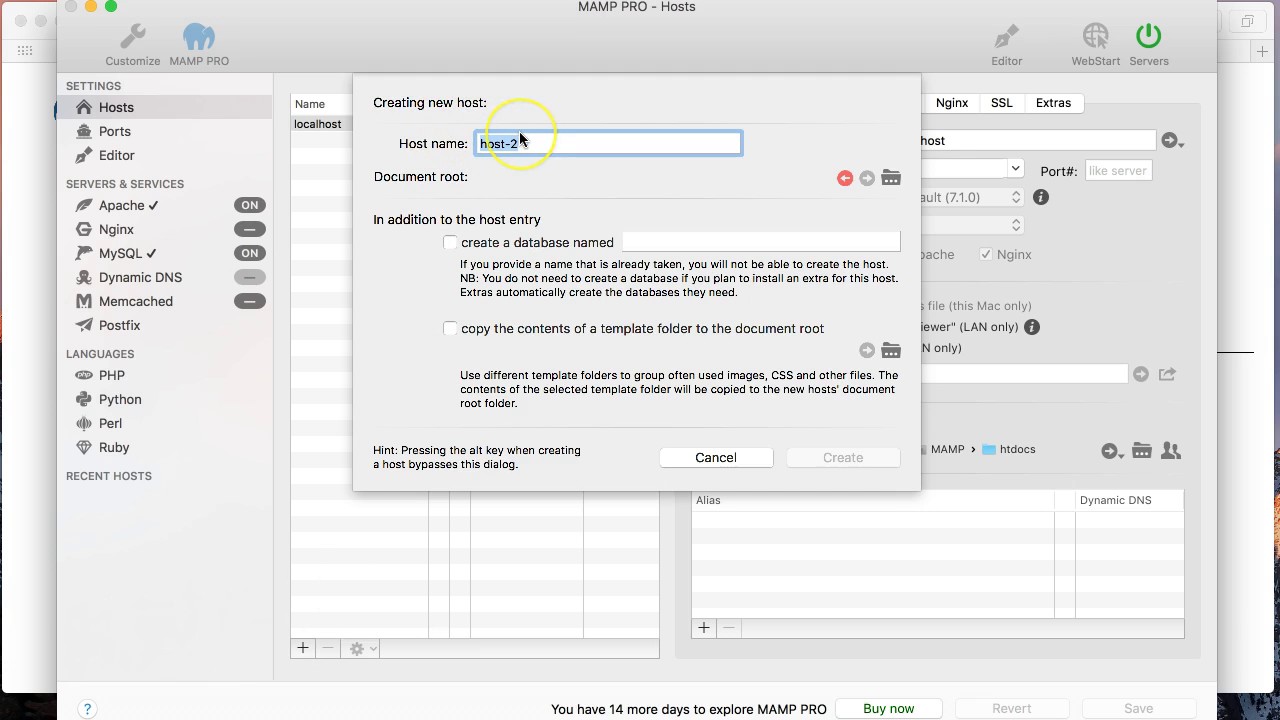Click the database name input field
The image size is (1280, 720).
pyautogui.click(x=761, y=242)
